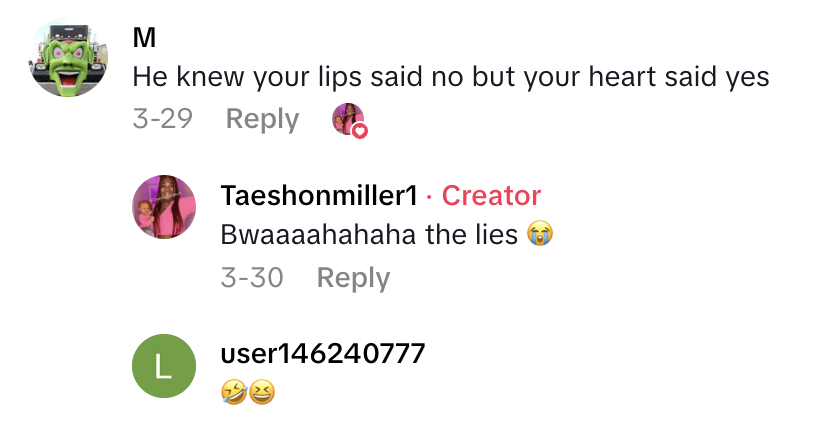Screen dimensions: 822x424
Task: Open M's green monster truck avatar
Action: (x=67, y=59)
